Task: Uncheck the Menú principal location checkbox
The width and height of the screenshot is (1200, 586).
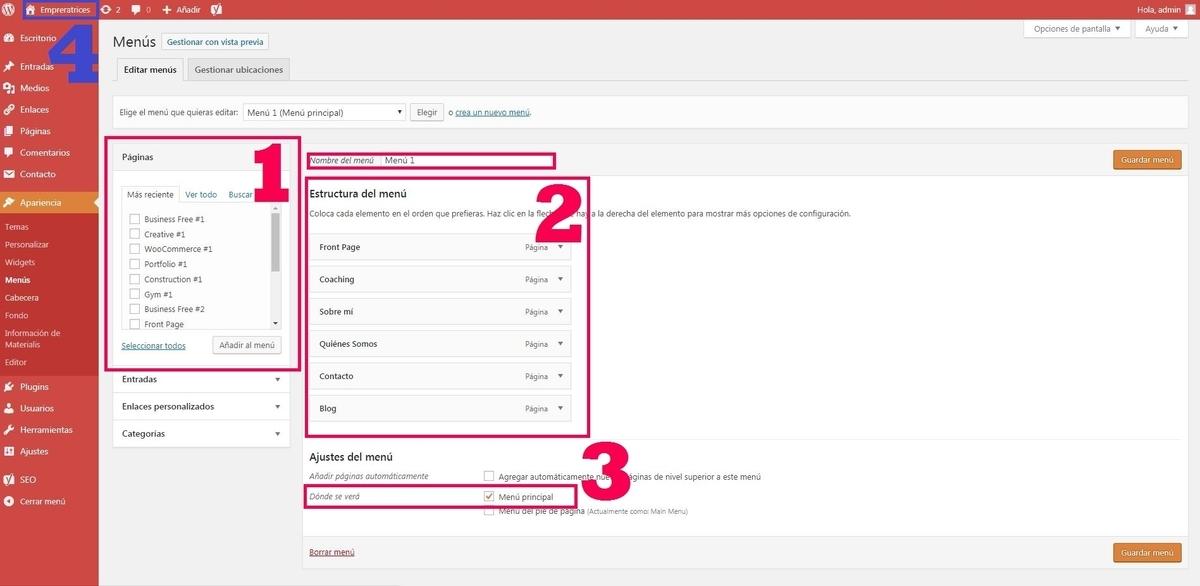Action: [489, 495]
